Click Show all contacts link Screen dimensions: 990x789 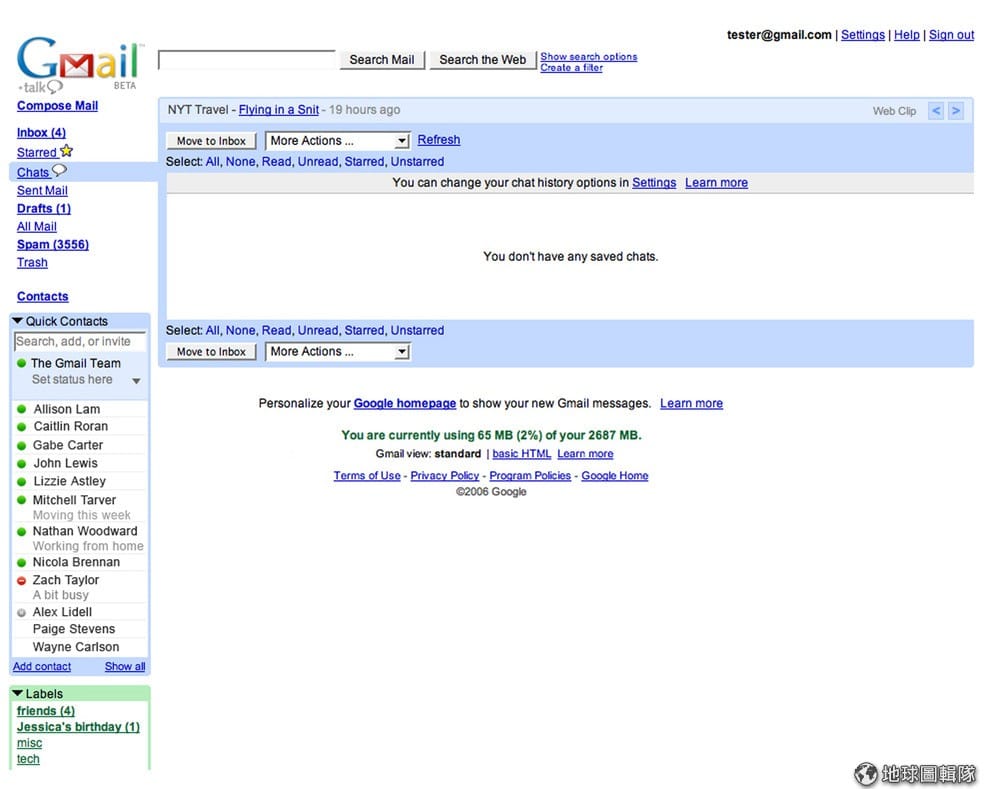pos(125,667)
